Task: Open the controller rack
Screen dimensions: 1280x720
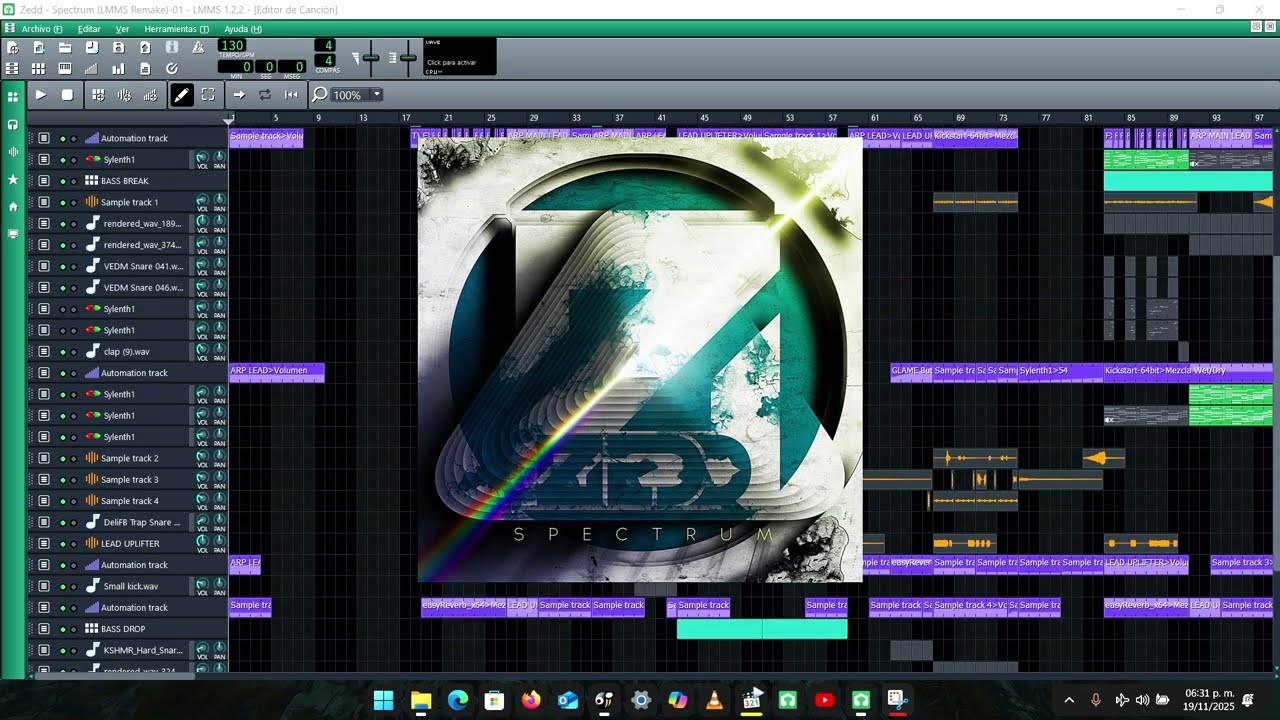Action: 171,69
